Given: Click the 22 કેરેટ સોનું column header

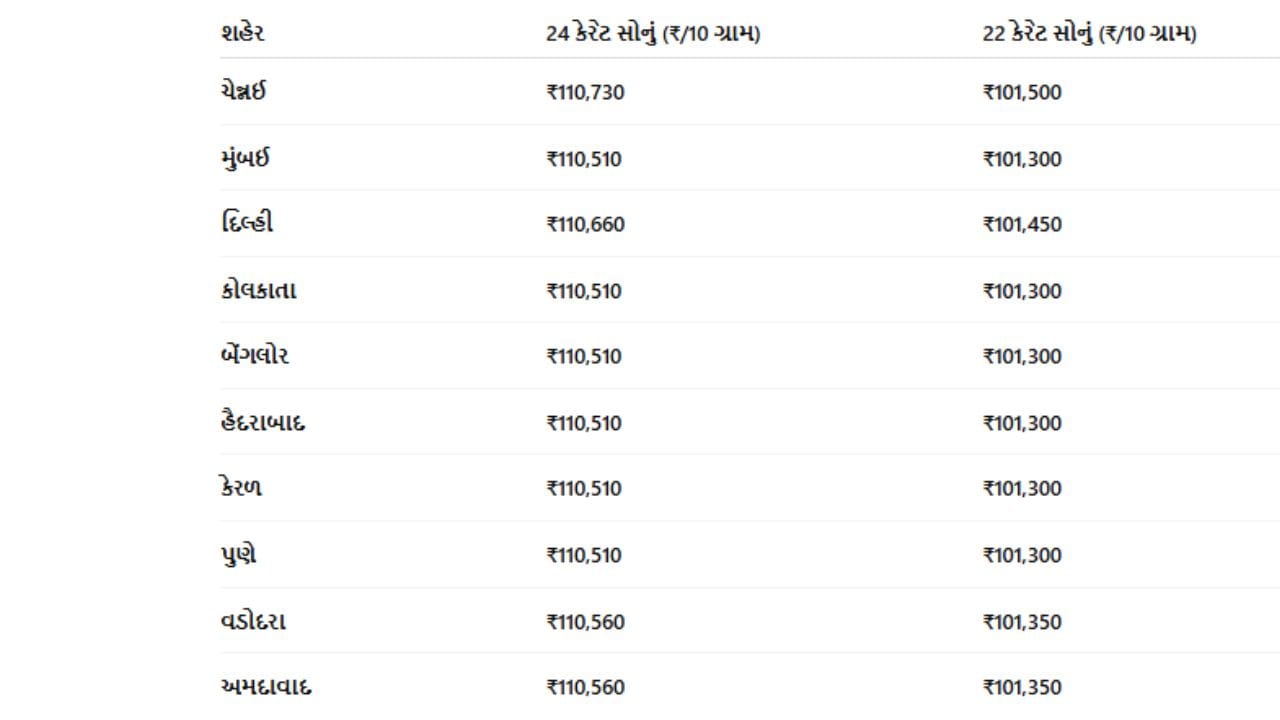Looking at the screenshot, I should (1089, 33).
